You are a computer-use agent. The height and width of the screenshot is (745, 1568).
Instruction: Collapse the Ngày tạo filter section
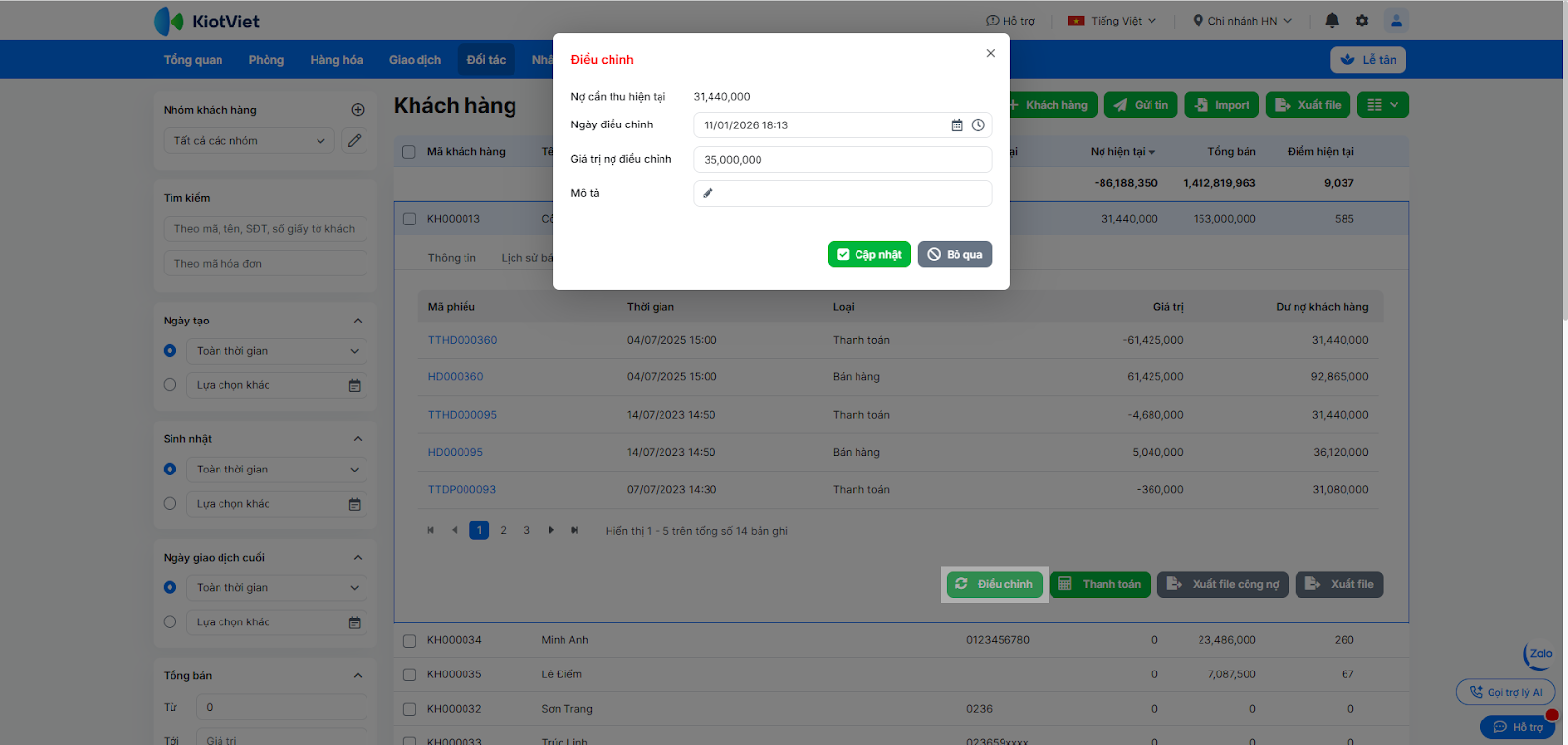point(358,321)
